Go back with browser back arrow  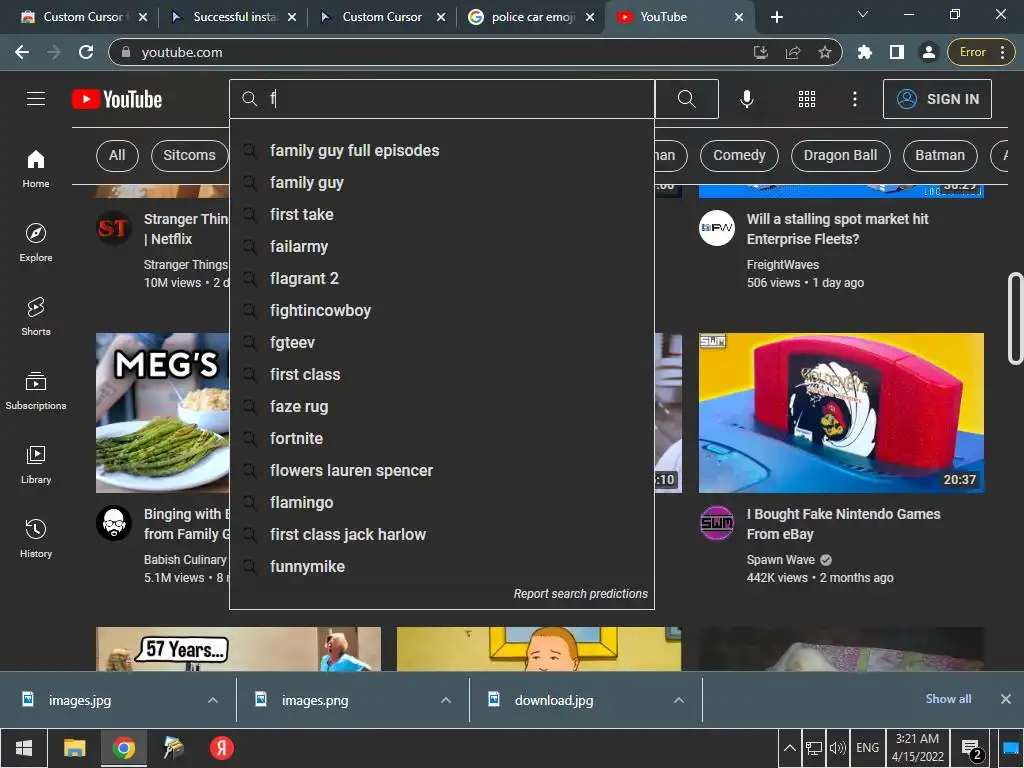tap(22, 52)
